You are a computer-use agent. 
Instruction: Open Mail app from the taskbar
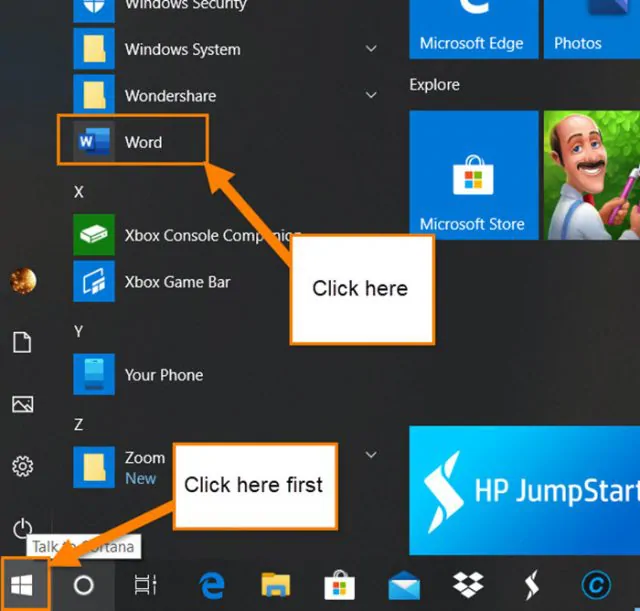click(x=404, y=585)
